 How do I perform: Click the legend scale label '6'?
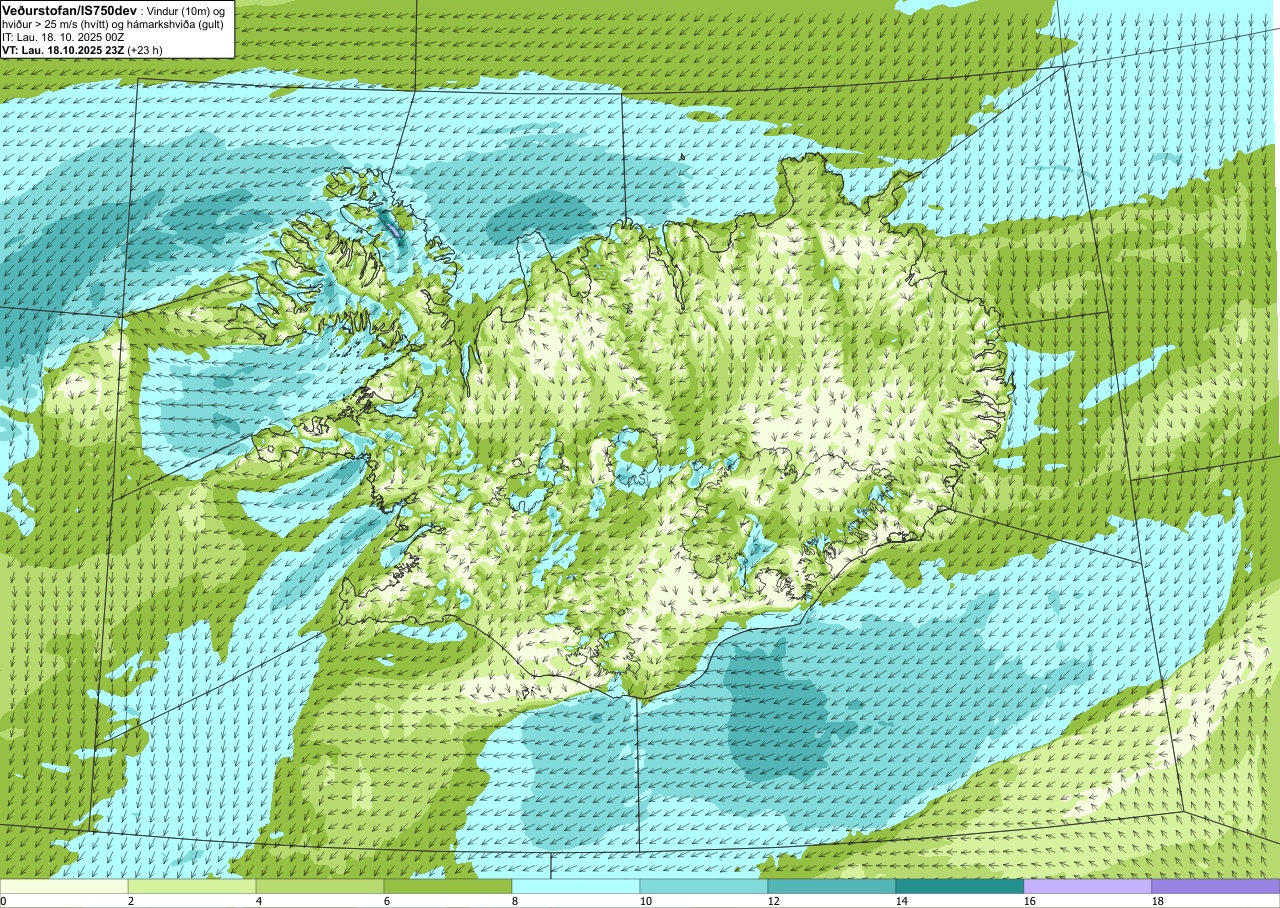[387, 901]
